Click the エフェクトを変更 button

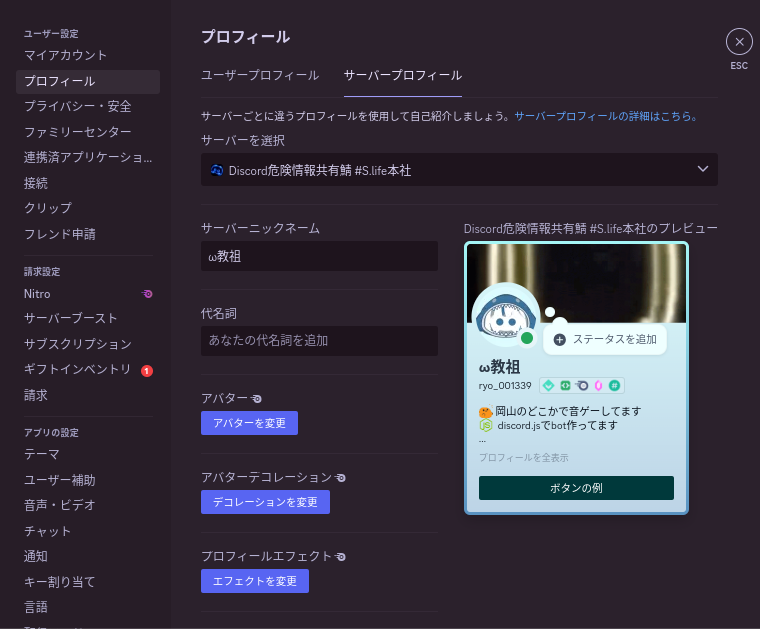255,581
